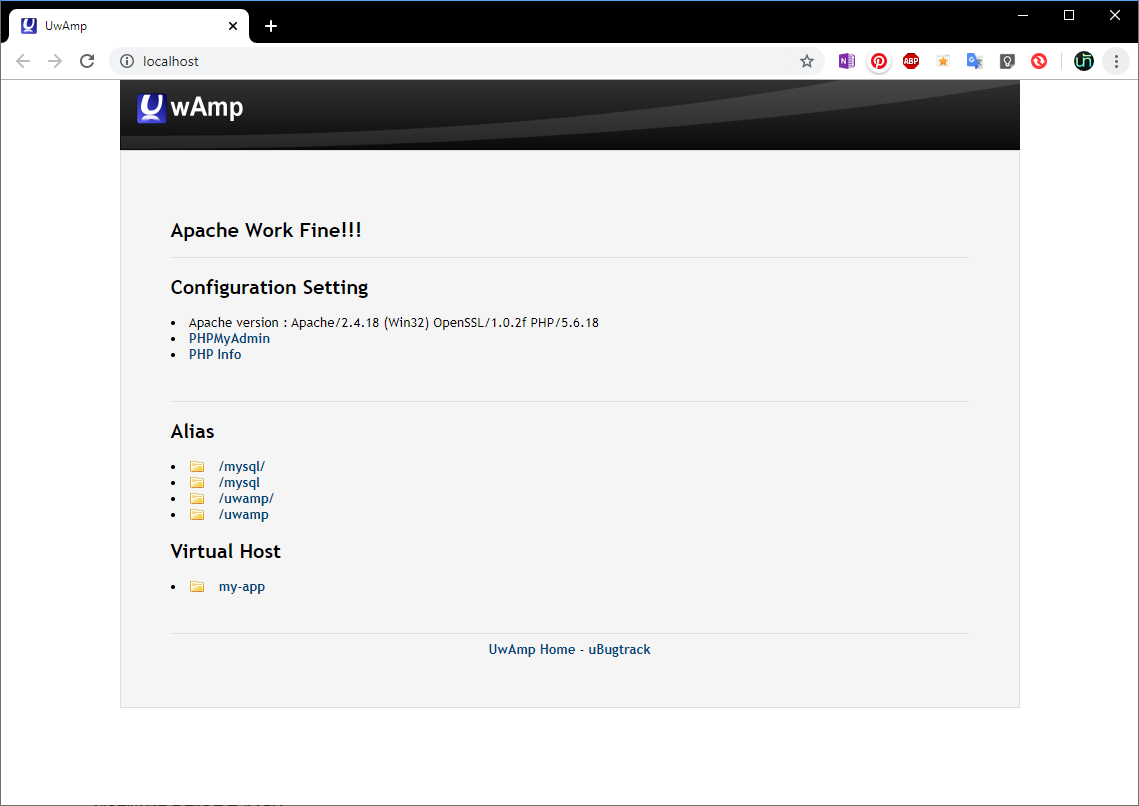Image resolution: width=1139 pixels, height=806 pixels.
Task: Open the Chrome three-dot menu
Action: pos(1116,61)
